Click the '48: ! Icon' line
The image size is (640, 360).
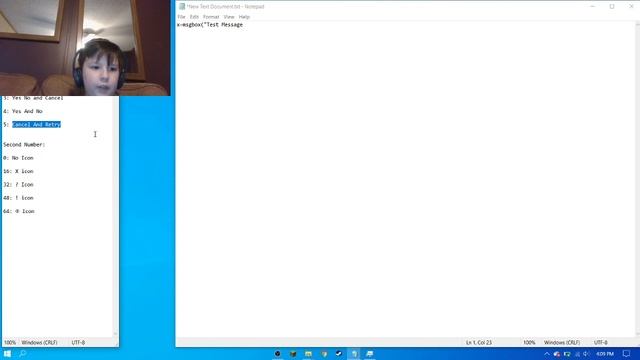click(18, 198)
